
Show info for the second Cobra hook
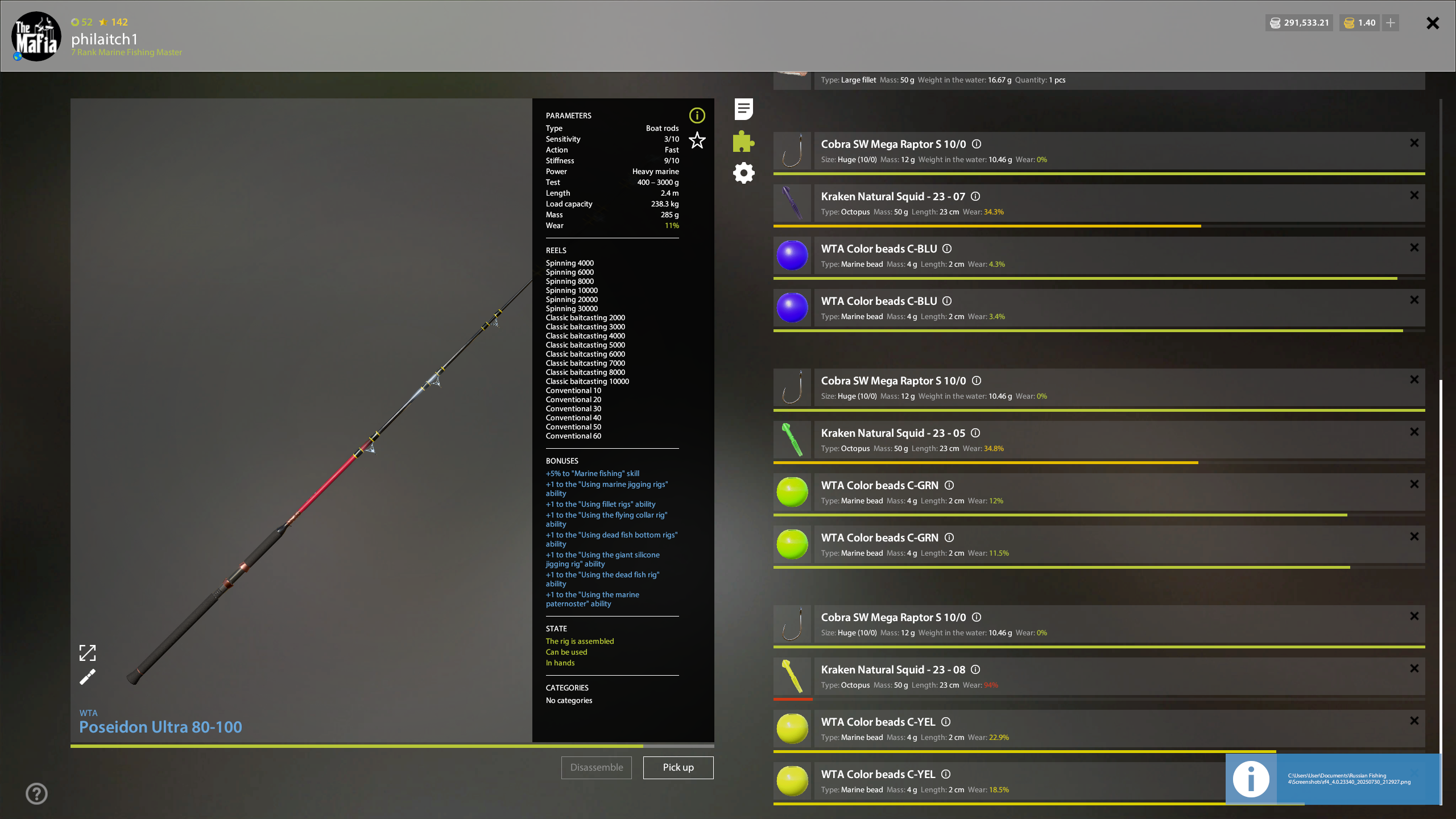(977, 380)
